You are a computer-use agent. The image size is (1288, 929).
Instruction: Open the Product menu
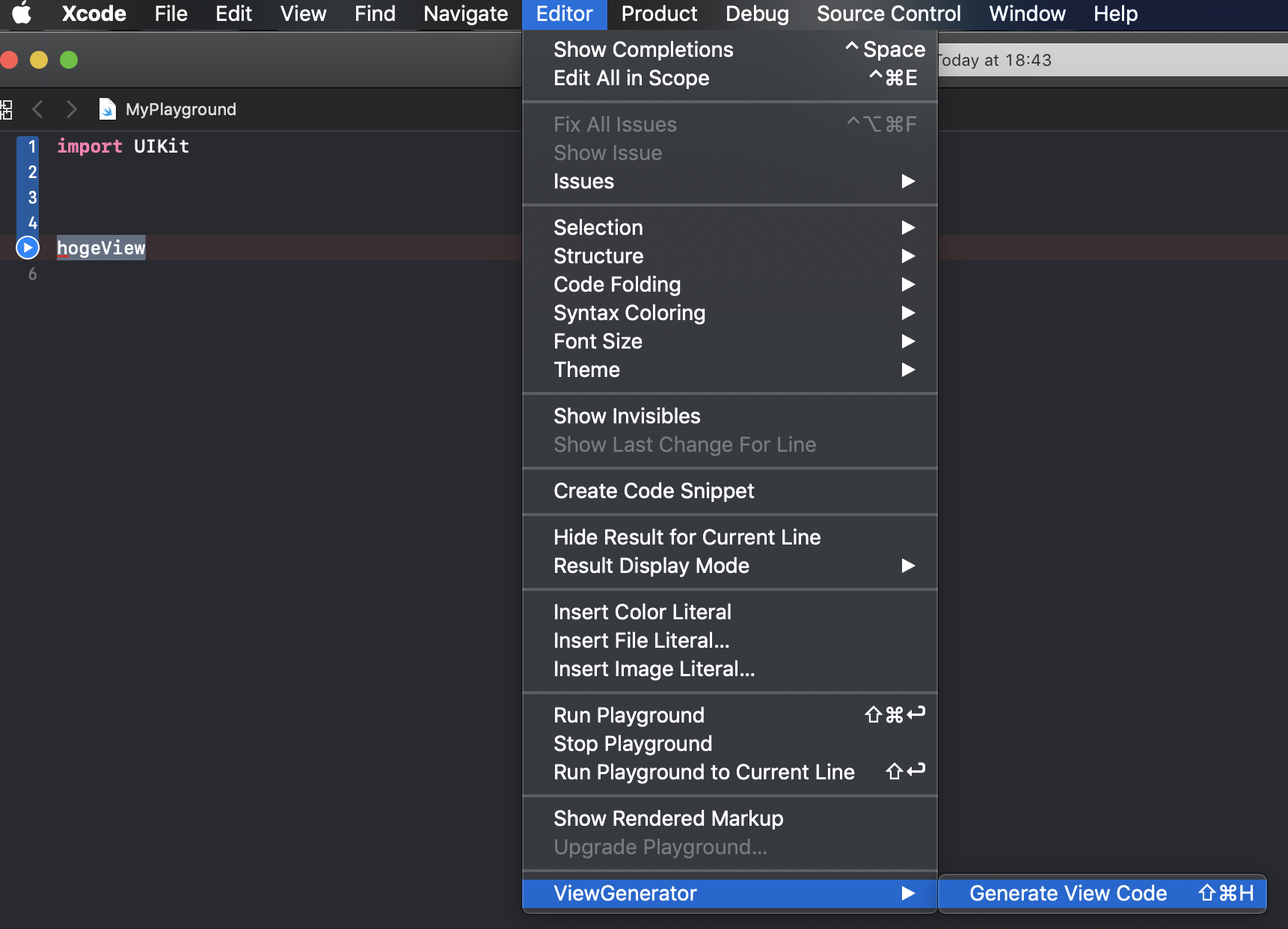[659, 13]
